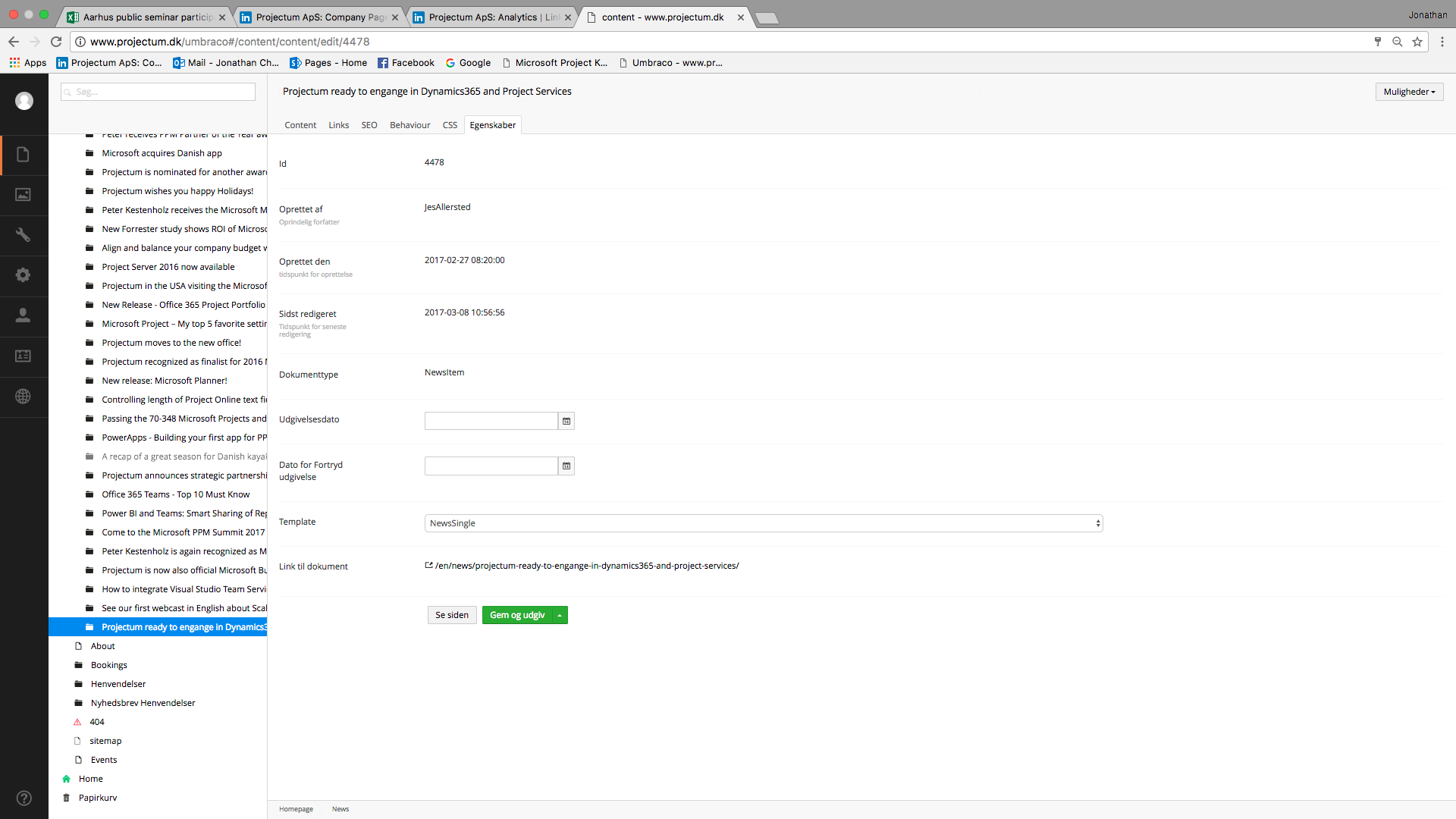Open the Translation globe section
The image size is (1456, 819).
pos(24,396)
